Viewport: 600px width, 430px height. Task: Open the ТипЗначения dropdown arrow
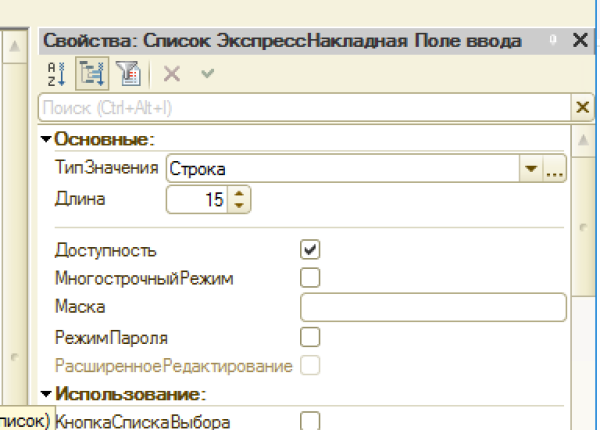point(532,169)
